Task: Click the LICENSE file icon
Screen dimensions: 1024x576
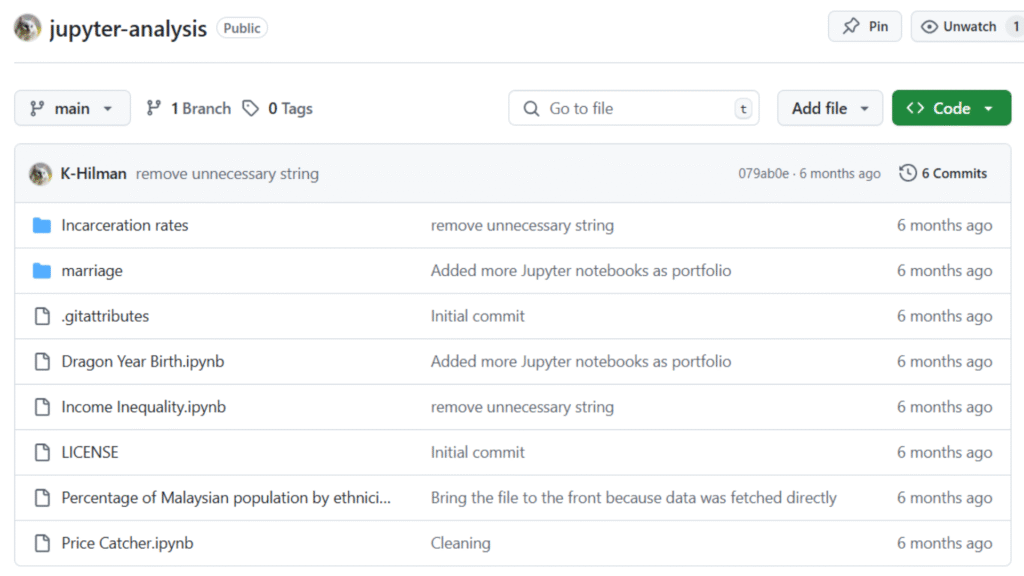Action: 42,453
